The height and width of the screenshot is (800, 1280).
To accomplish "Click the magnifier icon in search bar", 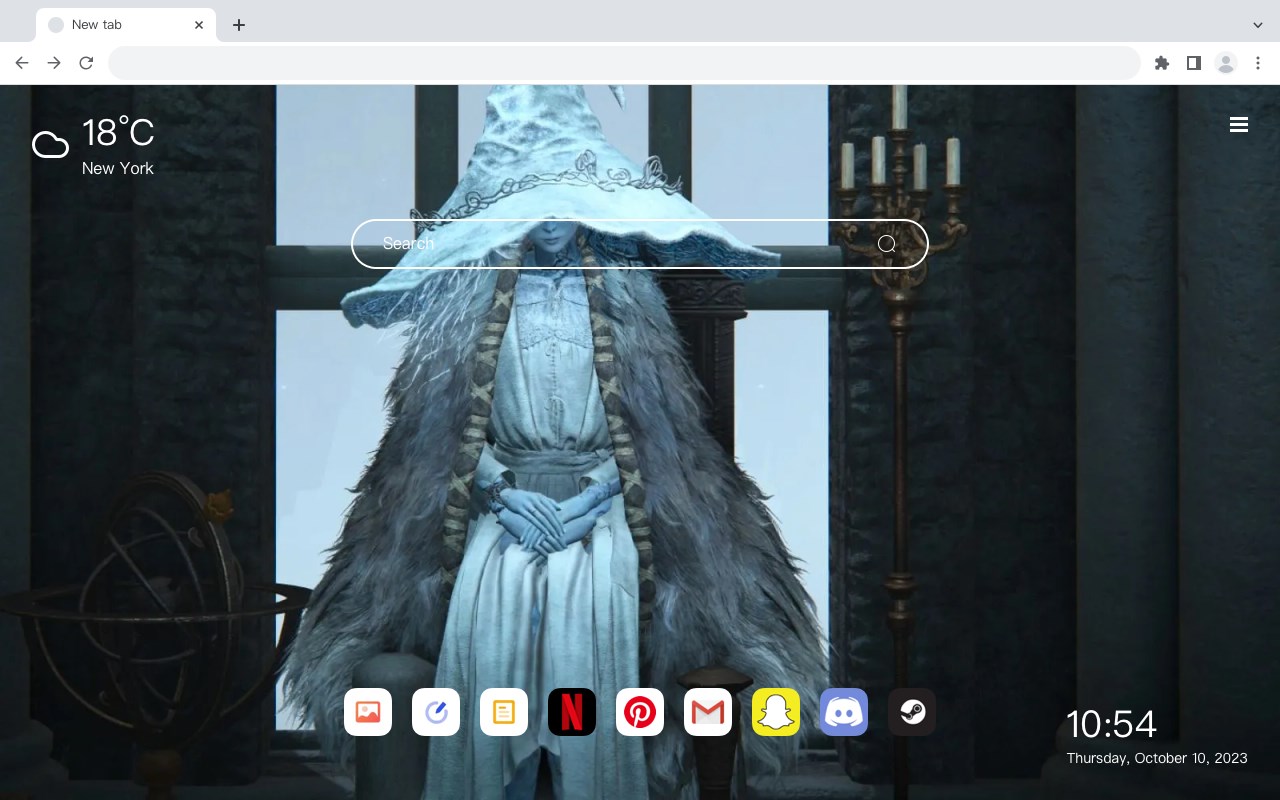I will click(887, 244).
